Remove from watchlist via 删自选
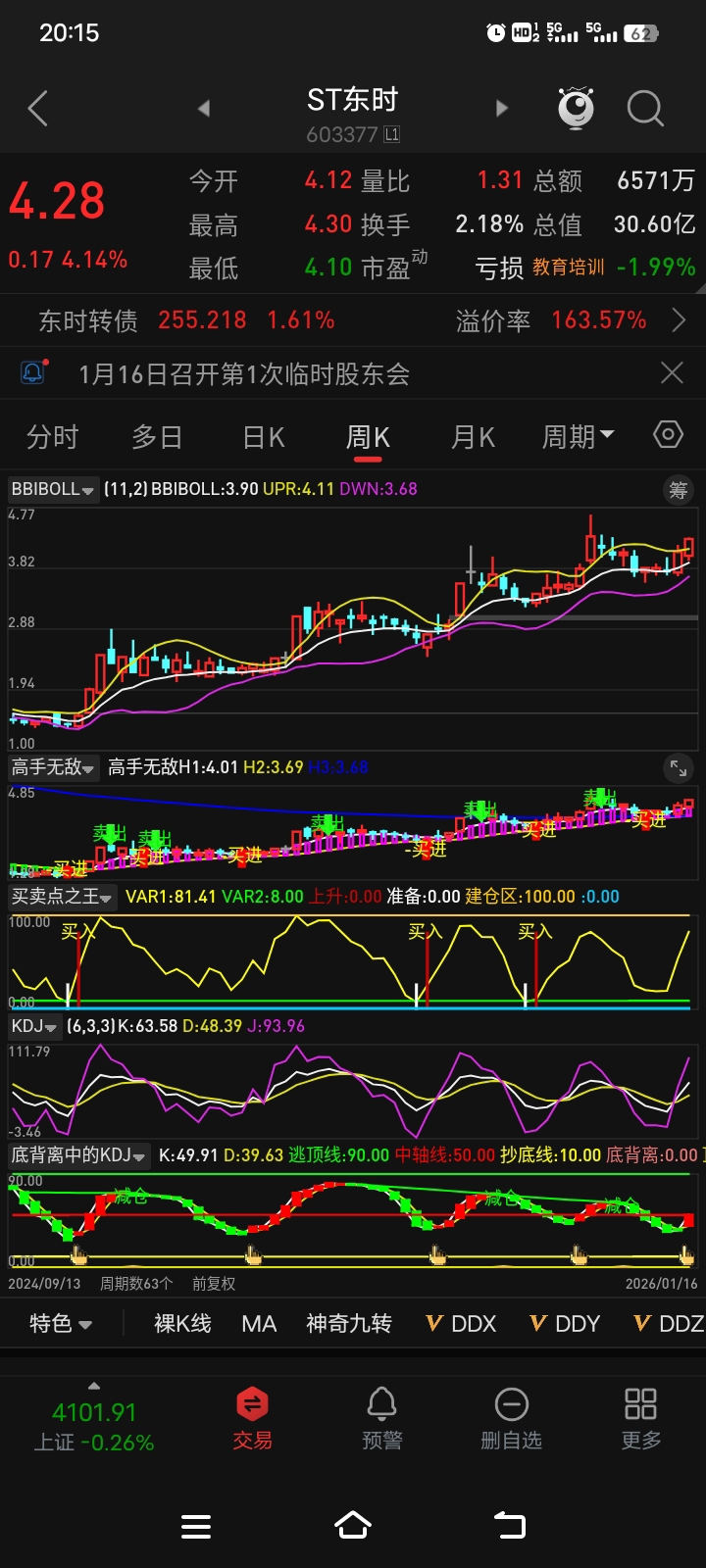Viewport: 706px width, 1568px height. 511,1418
